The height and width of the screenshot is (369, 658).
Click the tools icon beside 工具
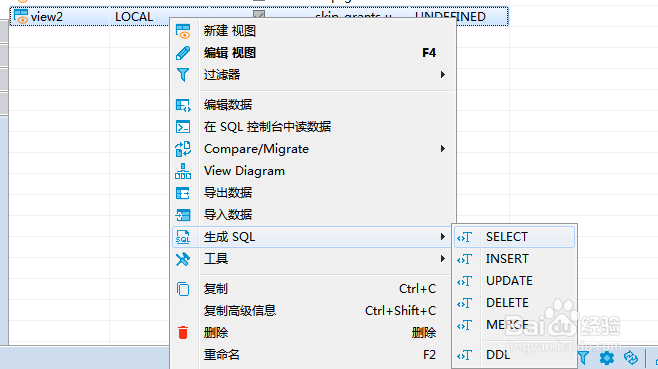(x=183, y=259)
